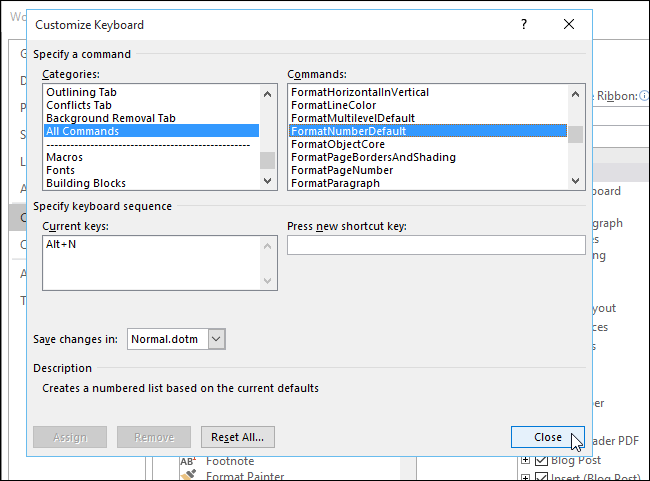Select Background Removal Tab category
The image size is (650, 481).
(110, 118)
